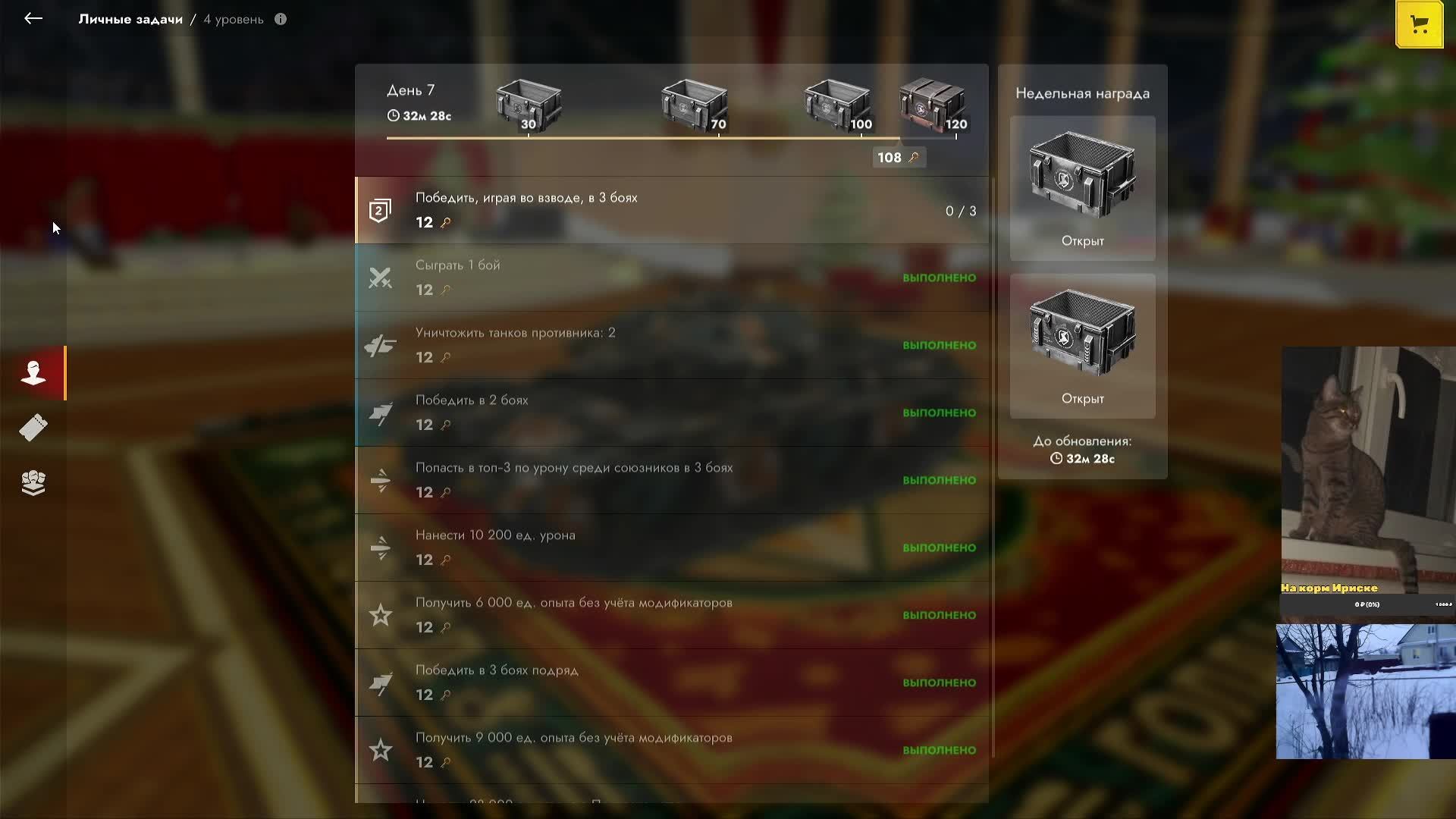
Task: Open the ticket sidebar section
Action: click(33, 428)
